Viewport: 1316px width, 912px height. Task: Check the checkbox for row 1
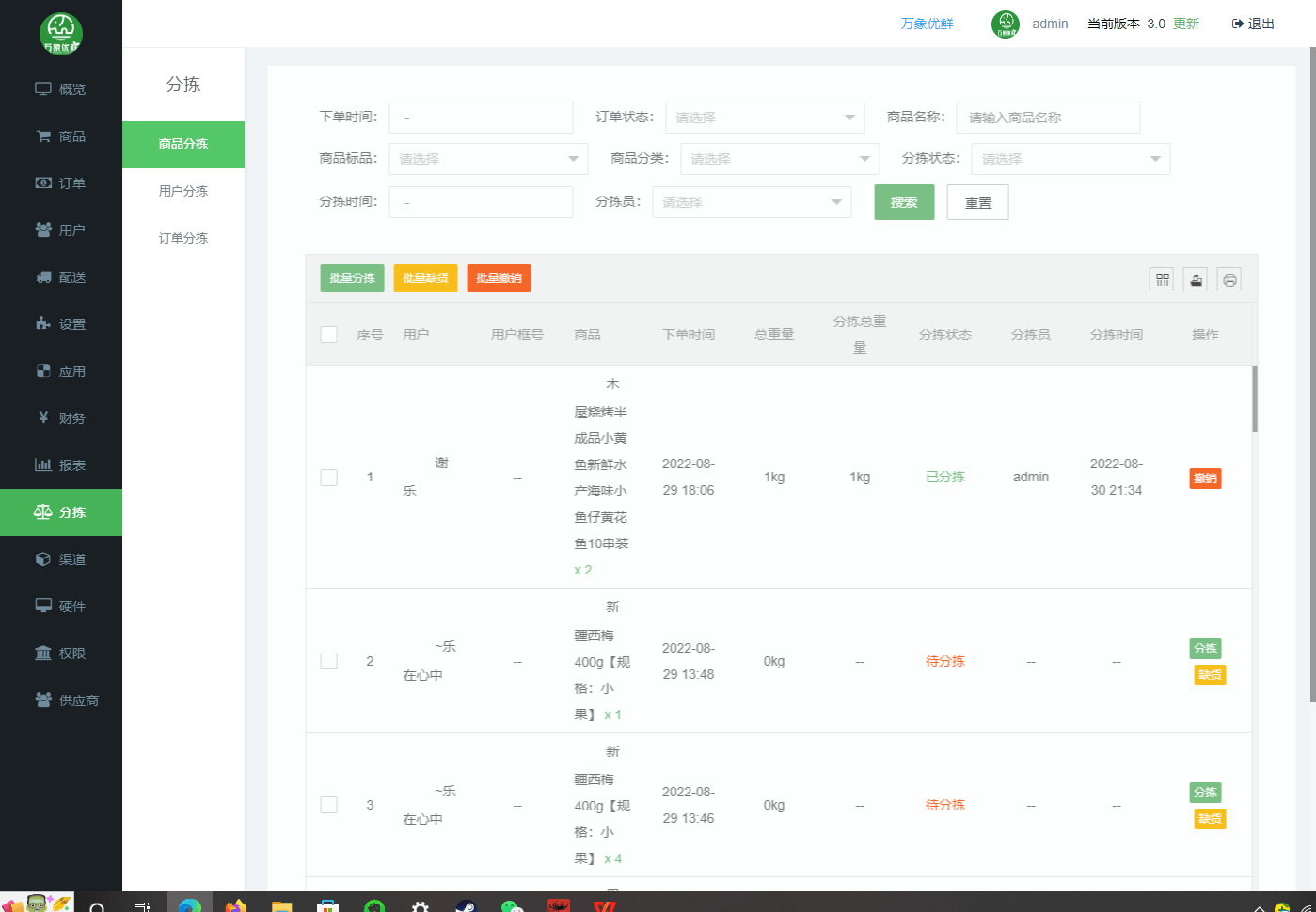329,478
